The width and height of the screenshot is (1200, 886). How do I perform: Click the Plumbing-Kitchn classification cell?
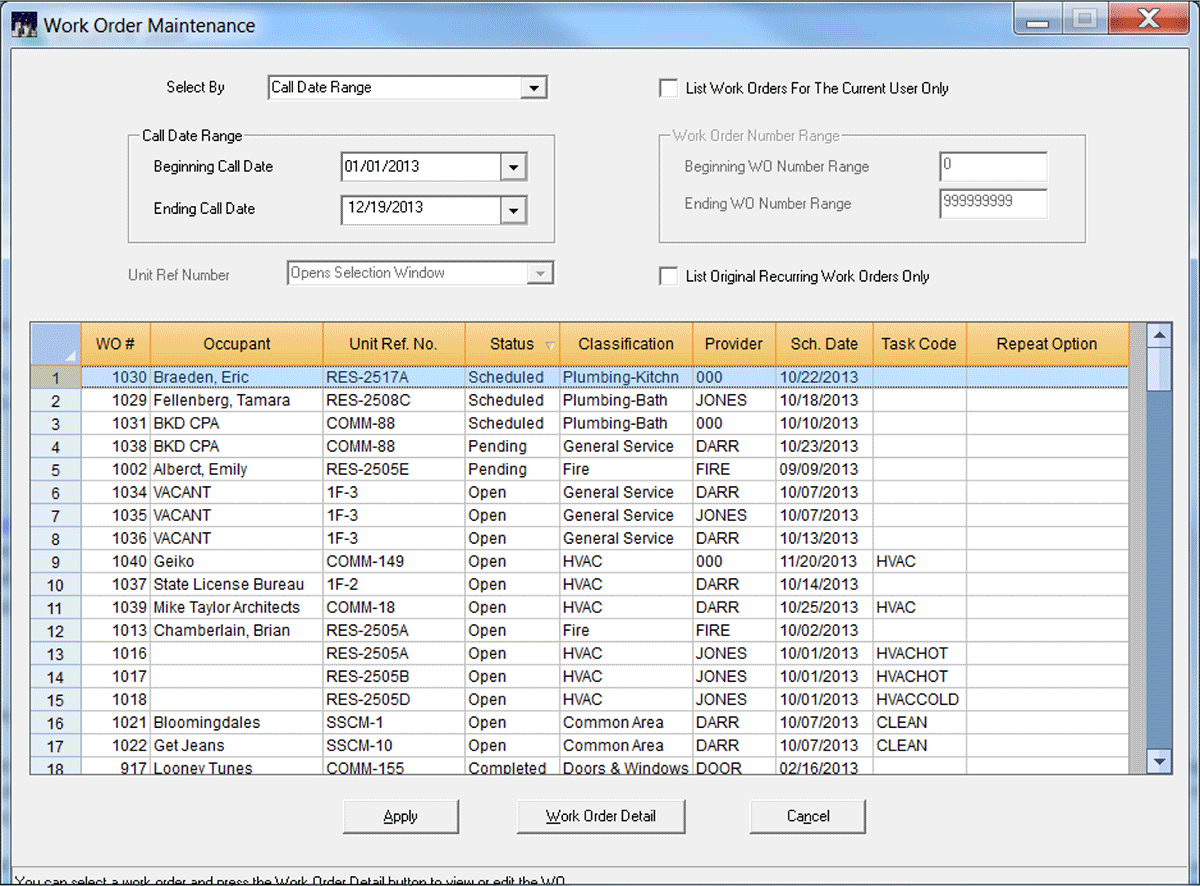coord(626,378)
